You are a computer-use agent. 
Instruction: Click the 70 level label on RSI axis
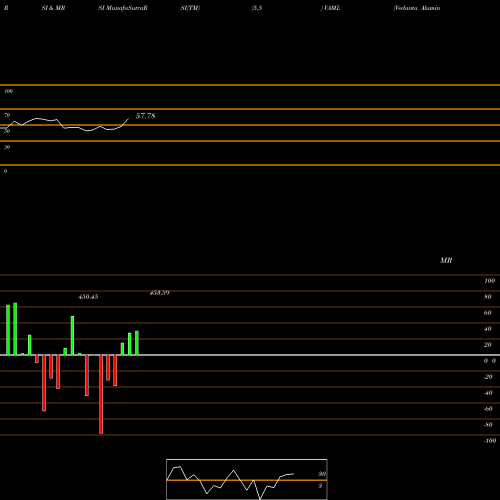(7, 115)
